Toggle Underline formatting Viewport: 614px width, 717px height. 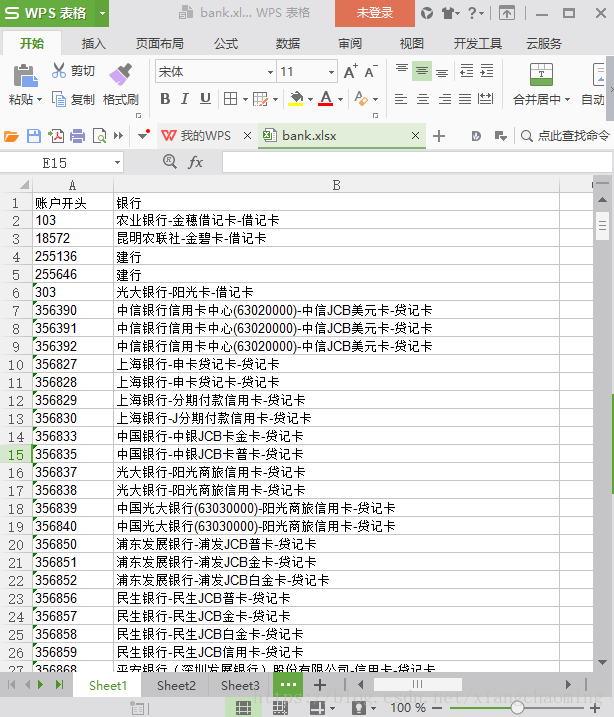(205, 99)
